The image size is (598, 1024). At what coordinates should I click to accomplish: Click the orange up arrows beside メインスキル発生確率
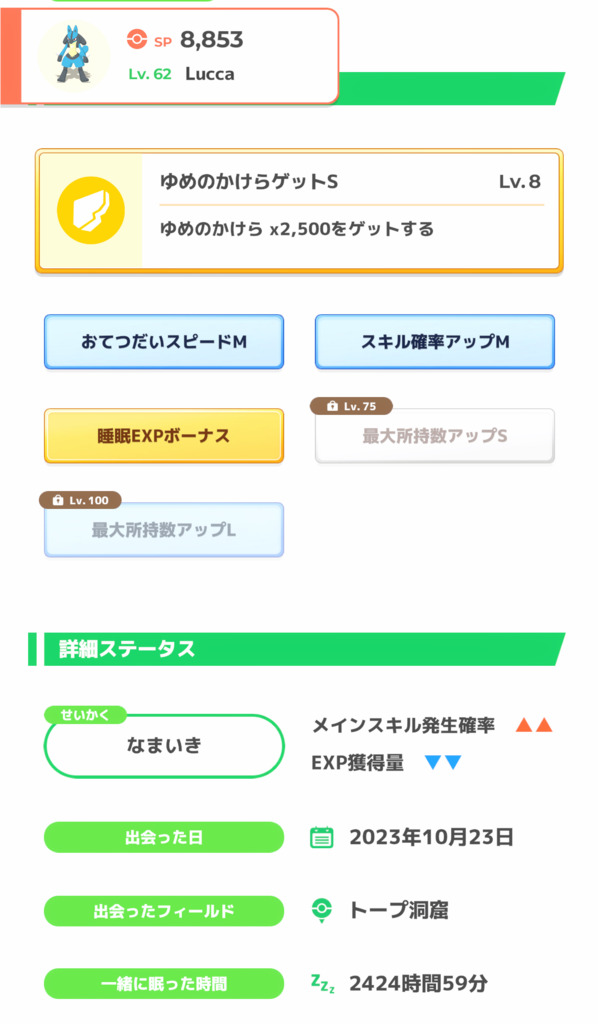[534, 725]
